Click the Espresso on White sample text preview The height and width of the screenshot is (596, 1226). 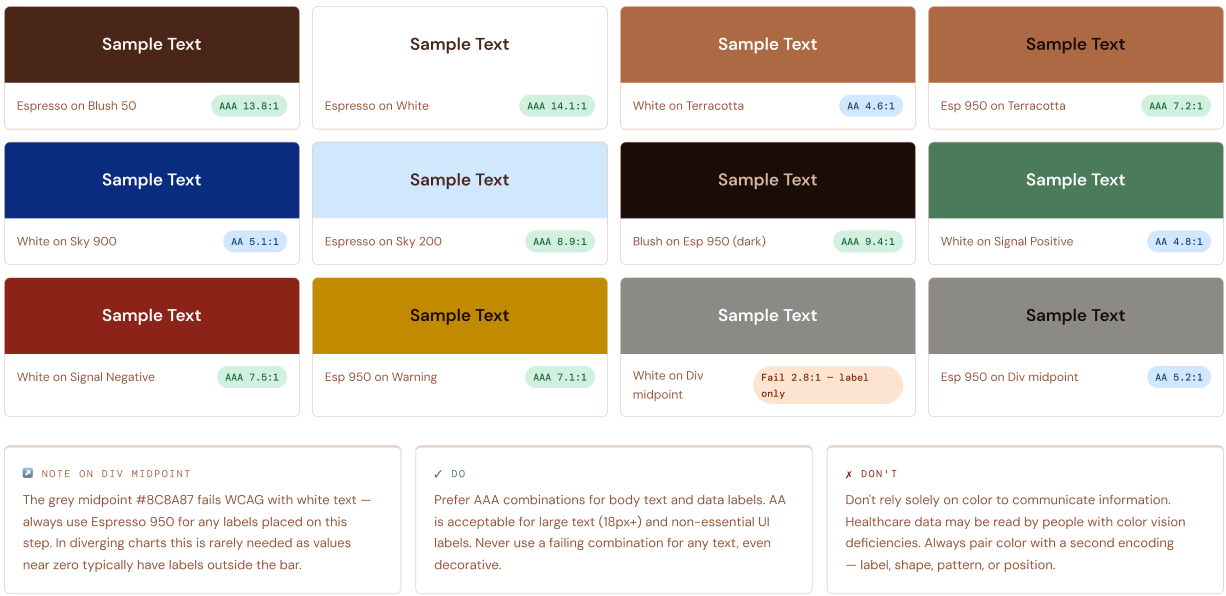tap(460, 45)
